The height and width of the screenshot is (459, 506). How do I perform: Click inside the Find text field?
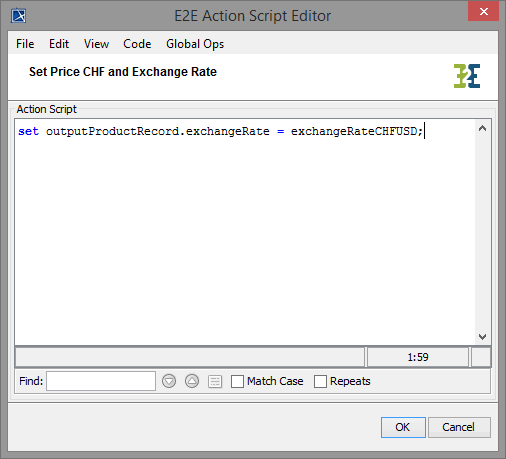pos(101,381)
